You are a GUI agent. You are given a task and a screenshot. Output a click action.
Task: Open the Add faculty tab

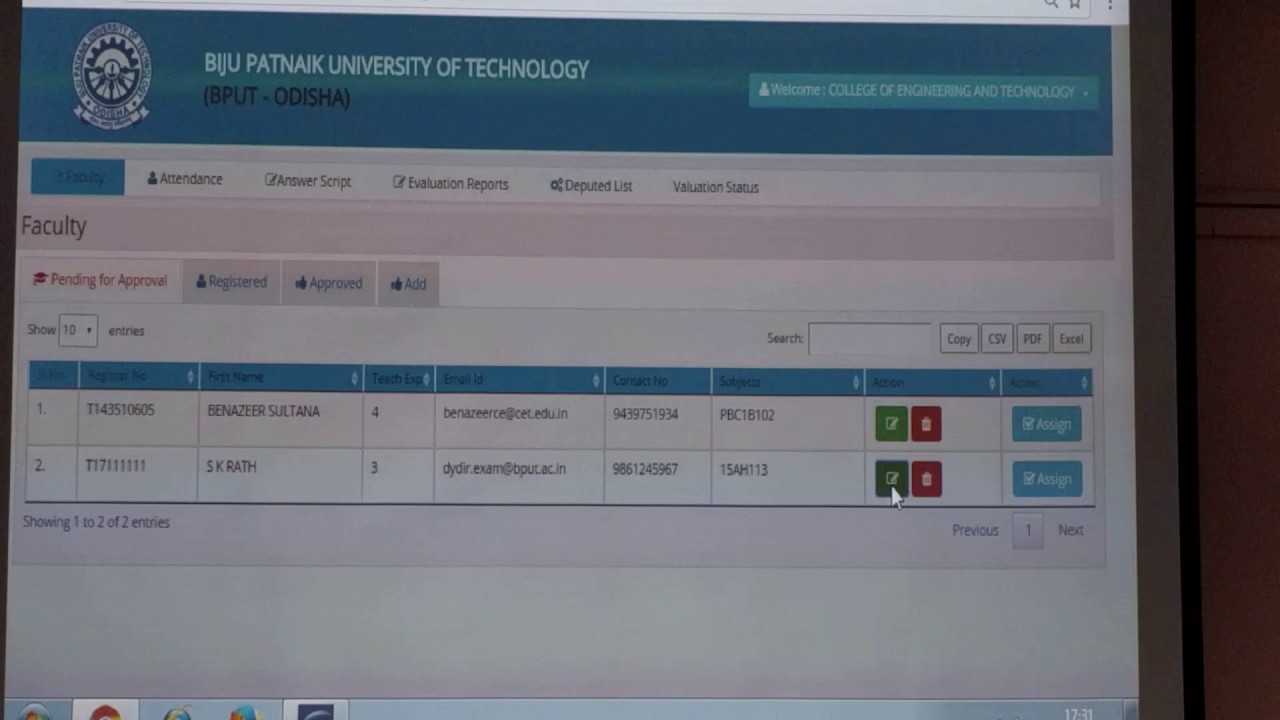click(x=408, y=284)
